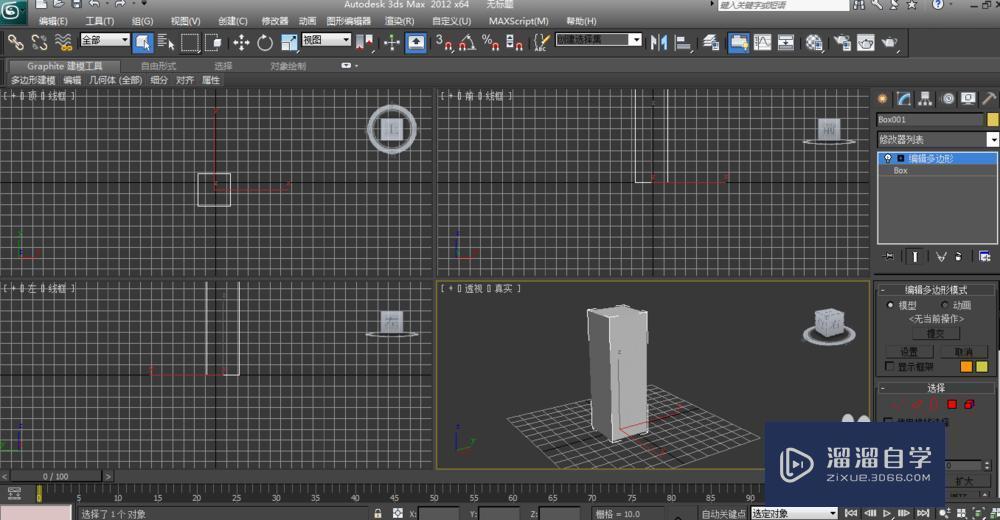This screenshot has height=520, width=1000.
Task: Activate the Rotate tool
Action: point(265,42)
